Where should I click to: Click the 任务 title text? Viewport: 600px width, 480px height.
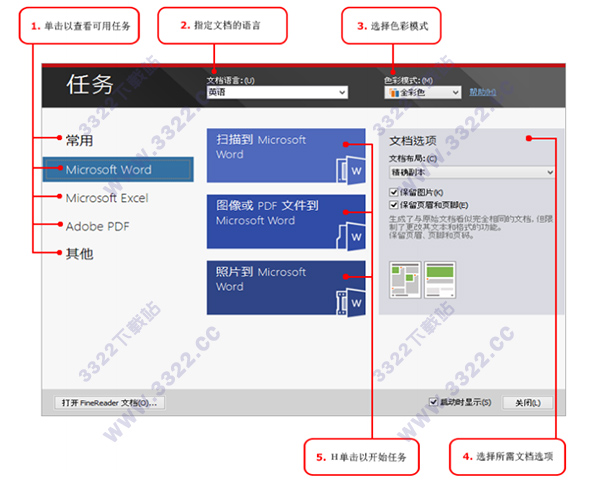pos(90,85)
